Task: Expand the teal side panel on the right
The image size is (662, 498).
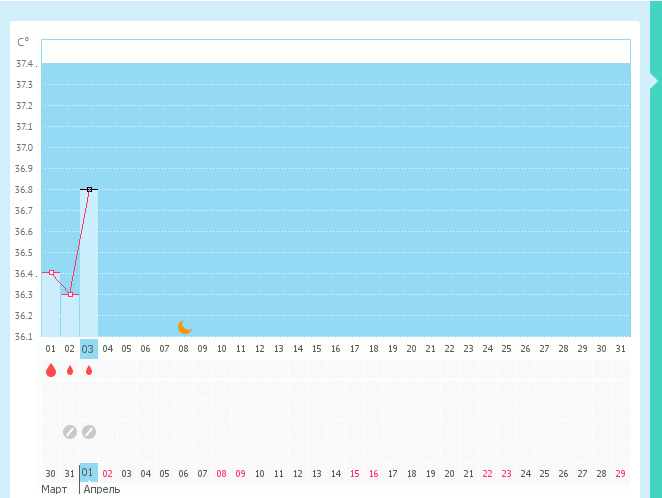Action: click(x=654, y=82)
